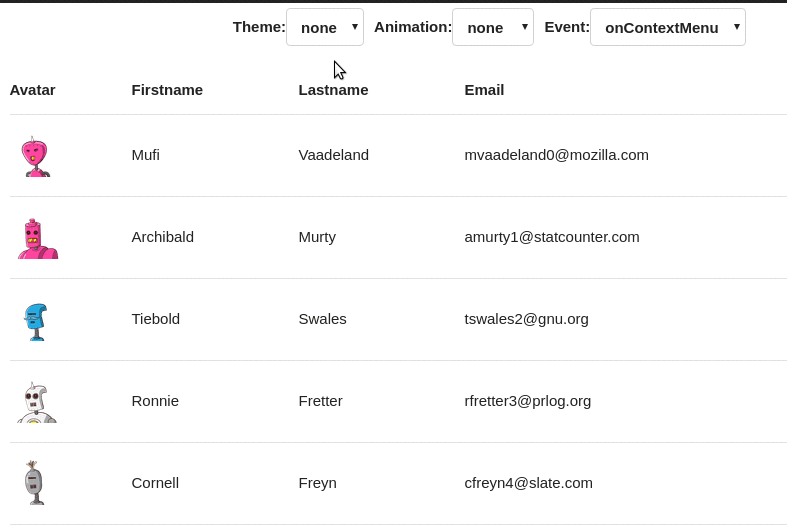Click email amurty1@statcounter.com

[552, 236]
